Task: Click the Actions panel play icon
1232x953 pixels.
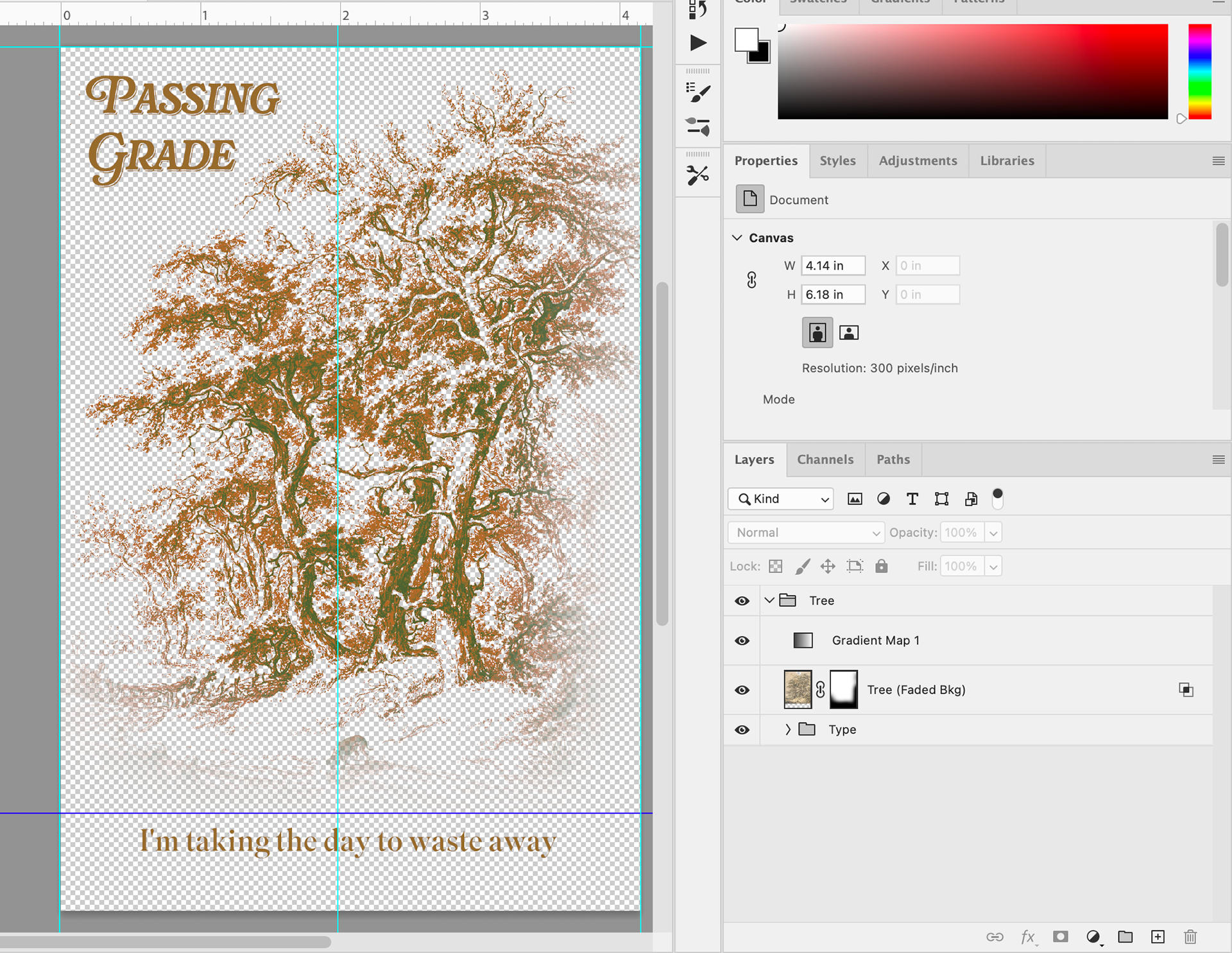Action: click(x=698, y=43)
